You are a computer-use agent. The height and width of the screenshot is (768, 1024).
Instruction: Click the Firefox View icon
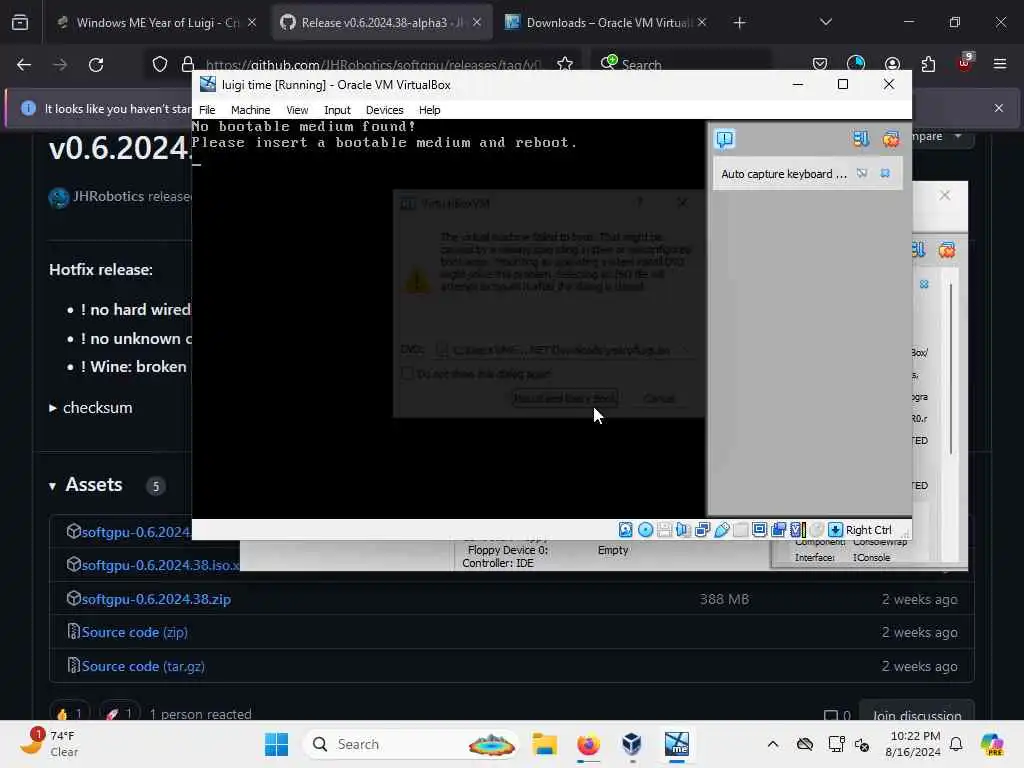tap(20, 23)
